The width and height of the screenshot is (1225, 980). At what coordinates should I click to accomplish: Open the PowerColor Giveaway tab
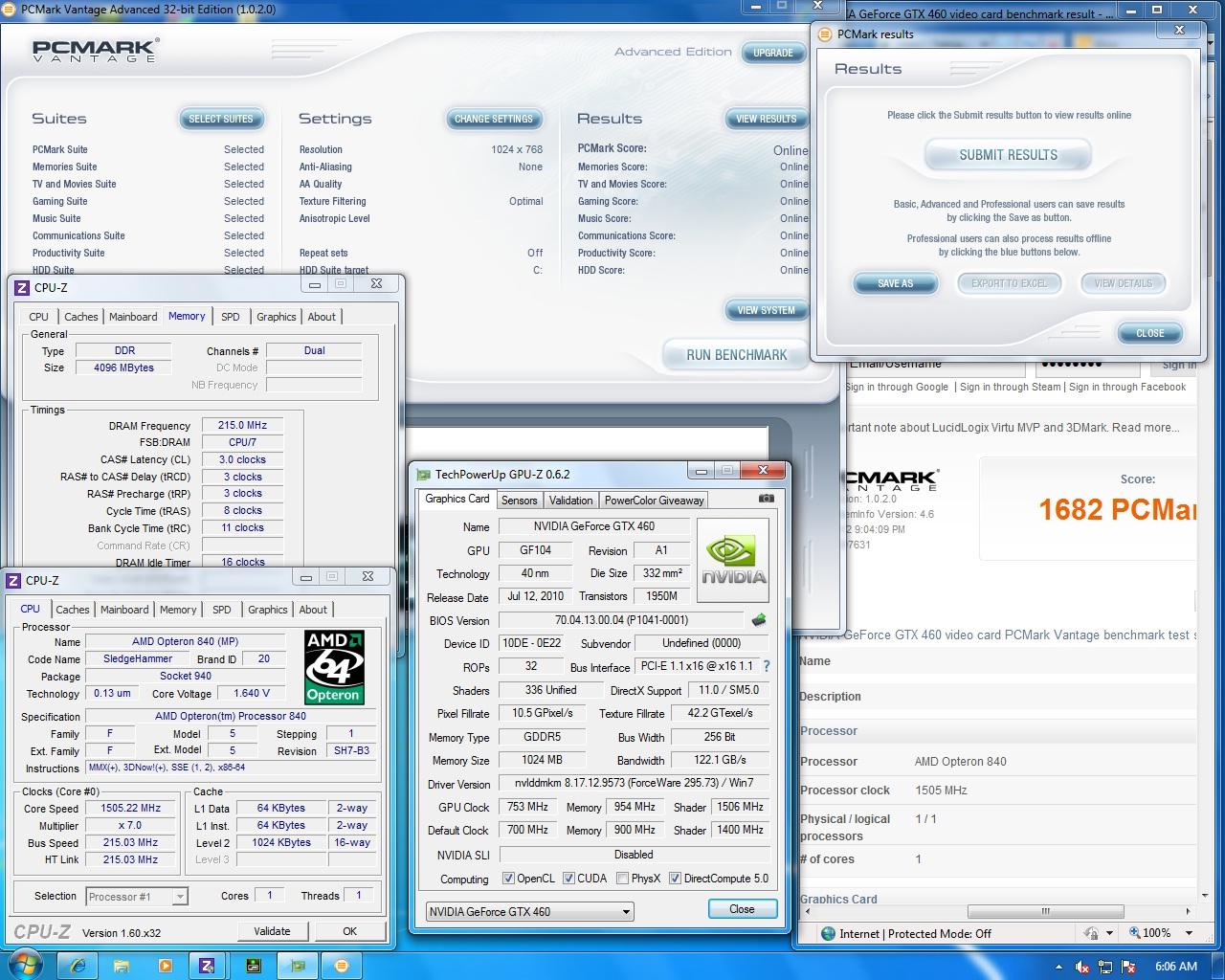click(654, 500)
